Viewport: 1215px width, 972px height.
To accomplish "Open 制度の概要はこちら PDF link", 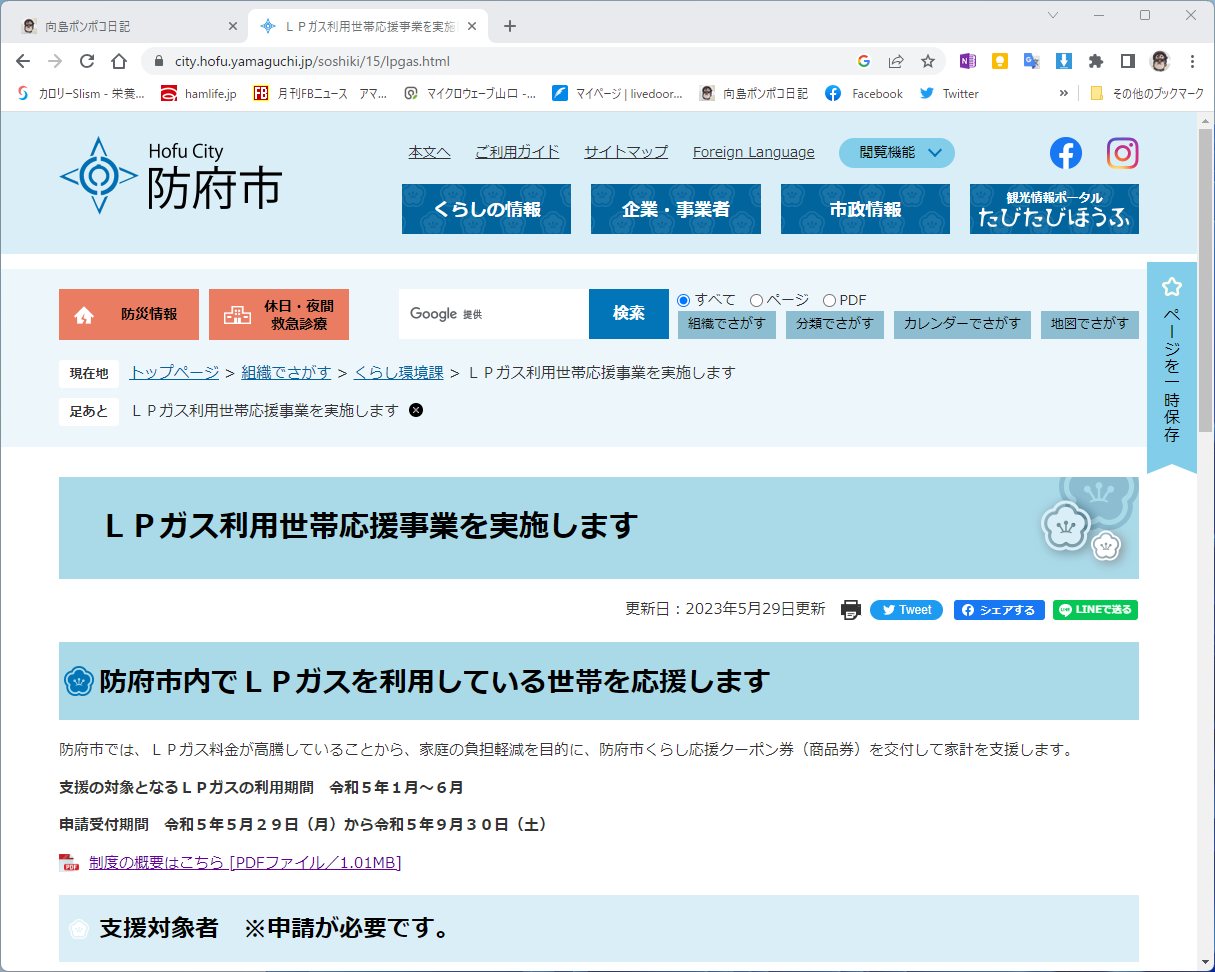I will [x=245, y=862].
